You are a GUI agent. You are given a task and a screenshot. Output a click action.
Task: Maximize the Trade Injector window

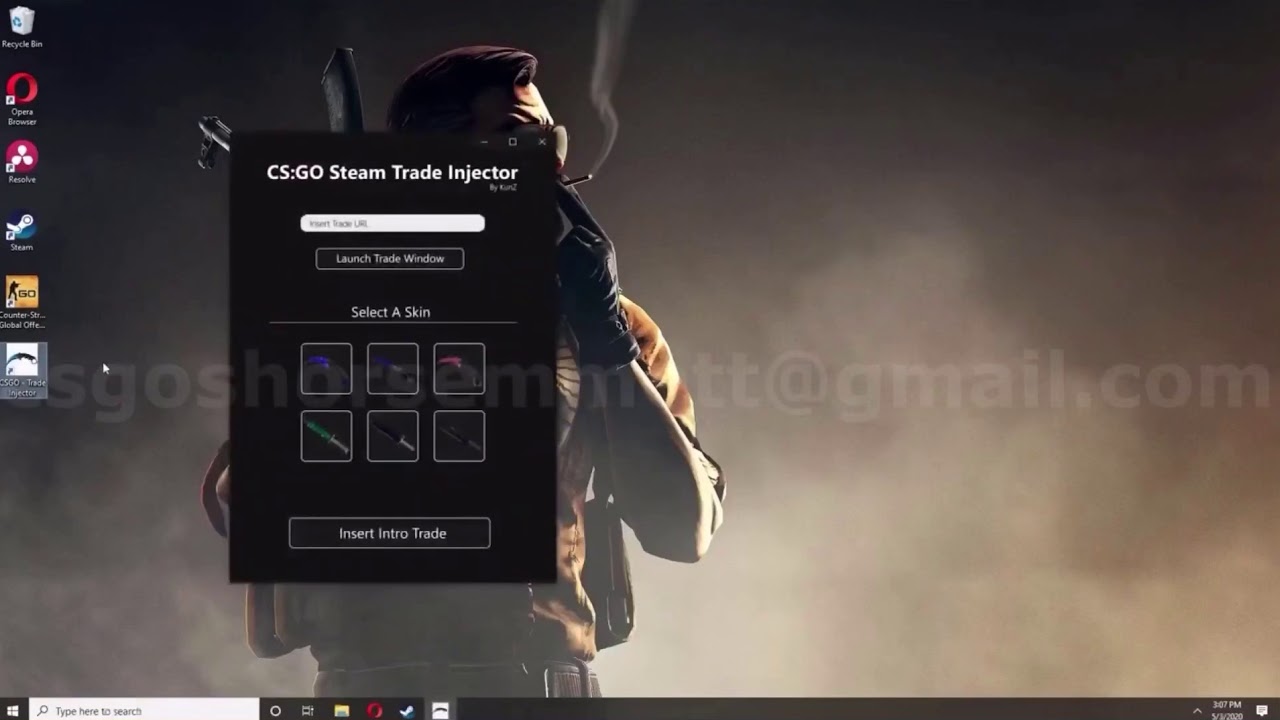coord(513,142)
